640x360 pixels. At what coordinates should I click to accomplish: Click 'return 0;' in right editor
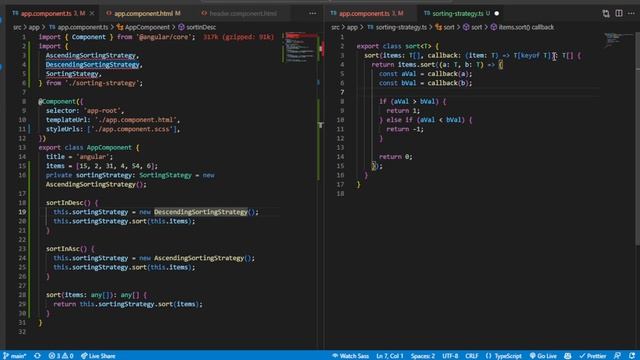(x=396, y=157)
